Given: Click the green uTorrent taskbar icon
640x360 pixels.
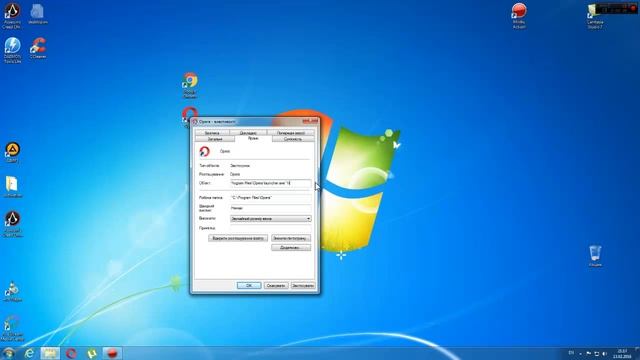Looking at the screenshot, I should point(92,353).
